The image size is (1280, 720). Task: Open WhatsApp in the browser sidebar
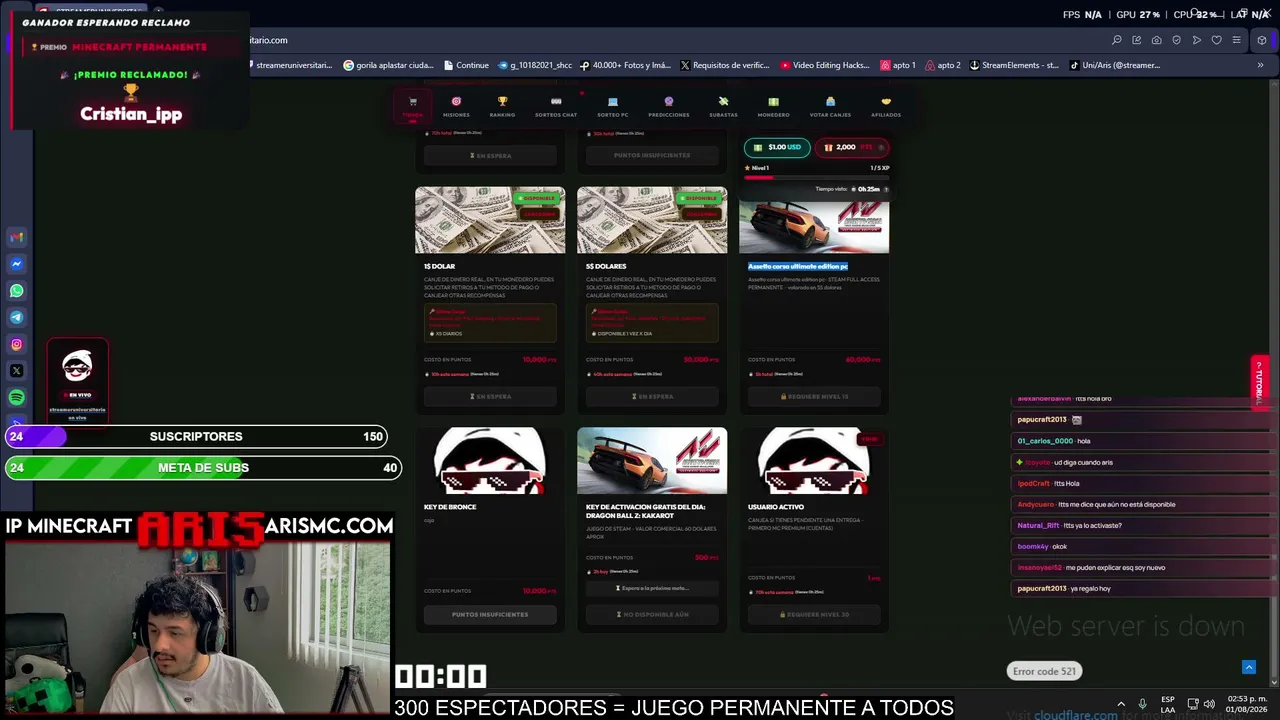coord(16,291)
